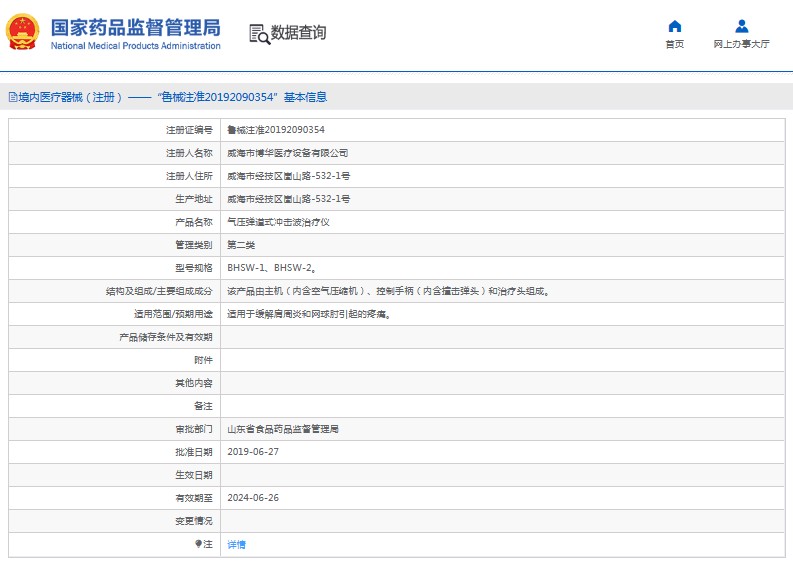Open the 首页 home icon

point(675,26)
